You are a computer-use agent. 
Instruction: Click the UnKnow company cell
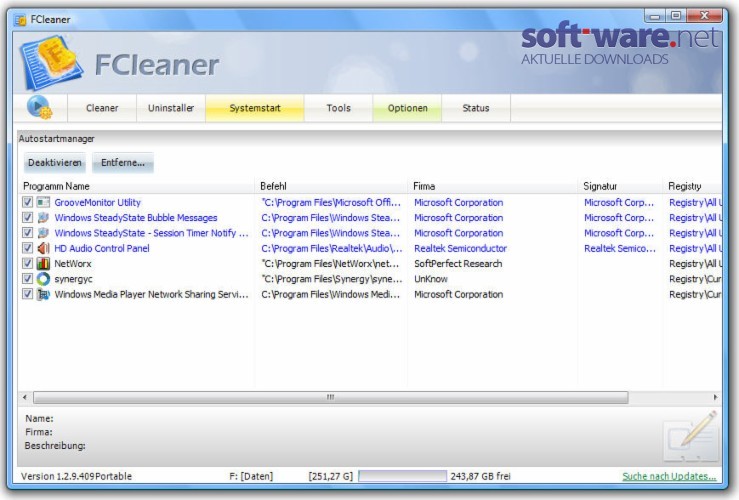431,279
